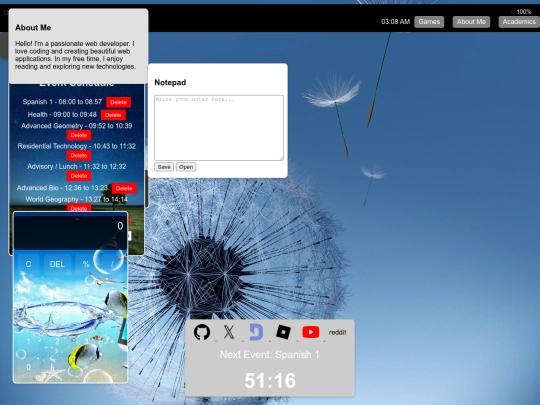Click the calculator 9 key
The image size is (540, 405).
tap(86, 290)
